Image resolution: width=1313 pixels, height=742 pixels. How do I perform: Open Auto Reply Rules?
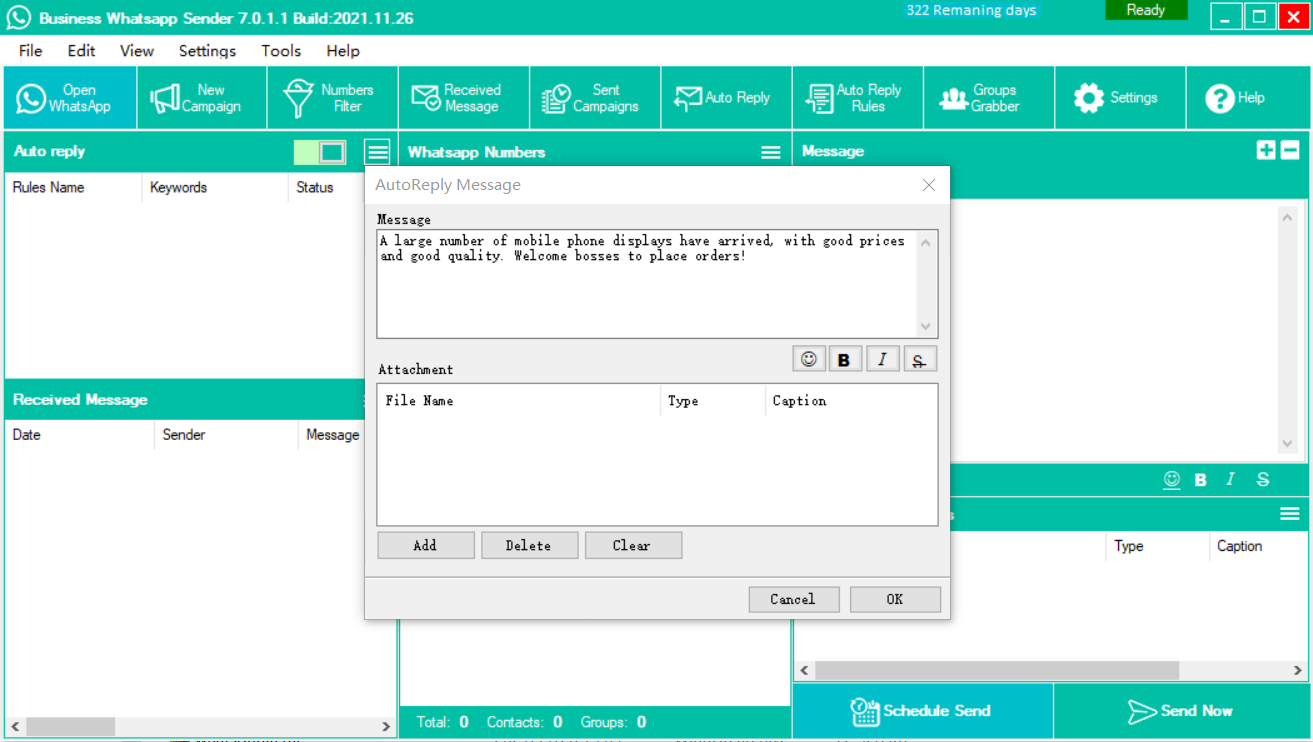[858, 98]
